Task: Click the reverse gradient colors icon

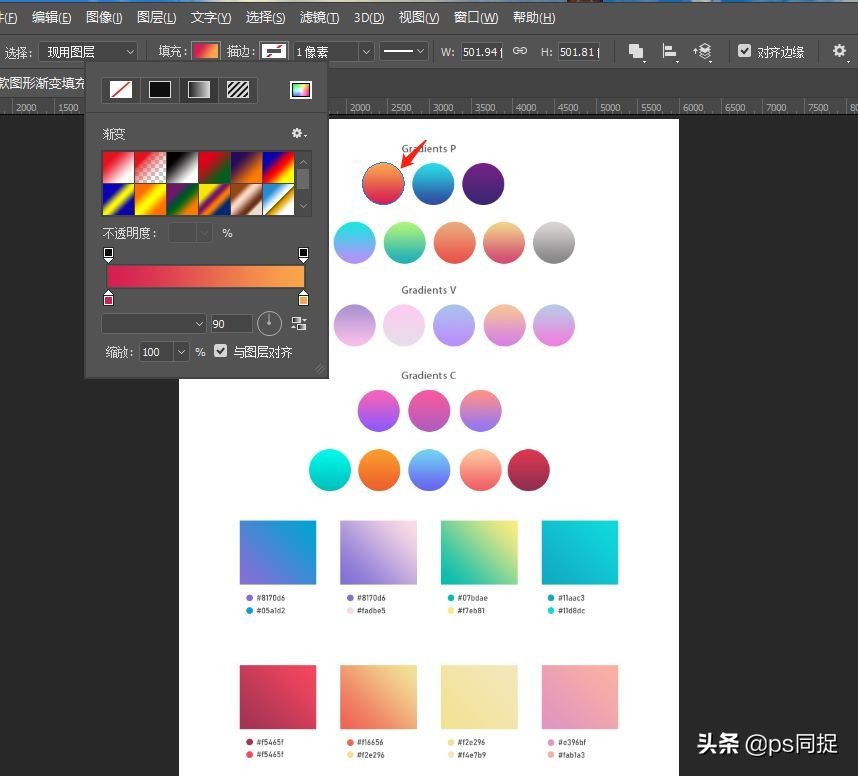Action: 299,324
